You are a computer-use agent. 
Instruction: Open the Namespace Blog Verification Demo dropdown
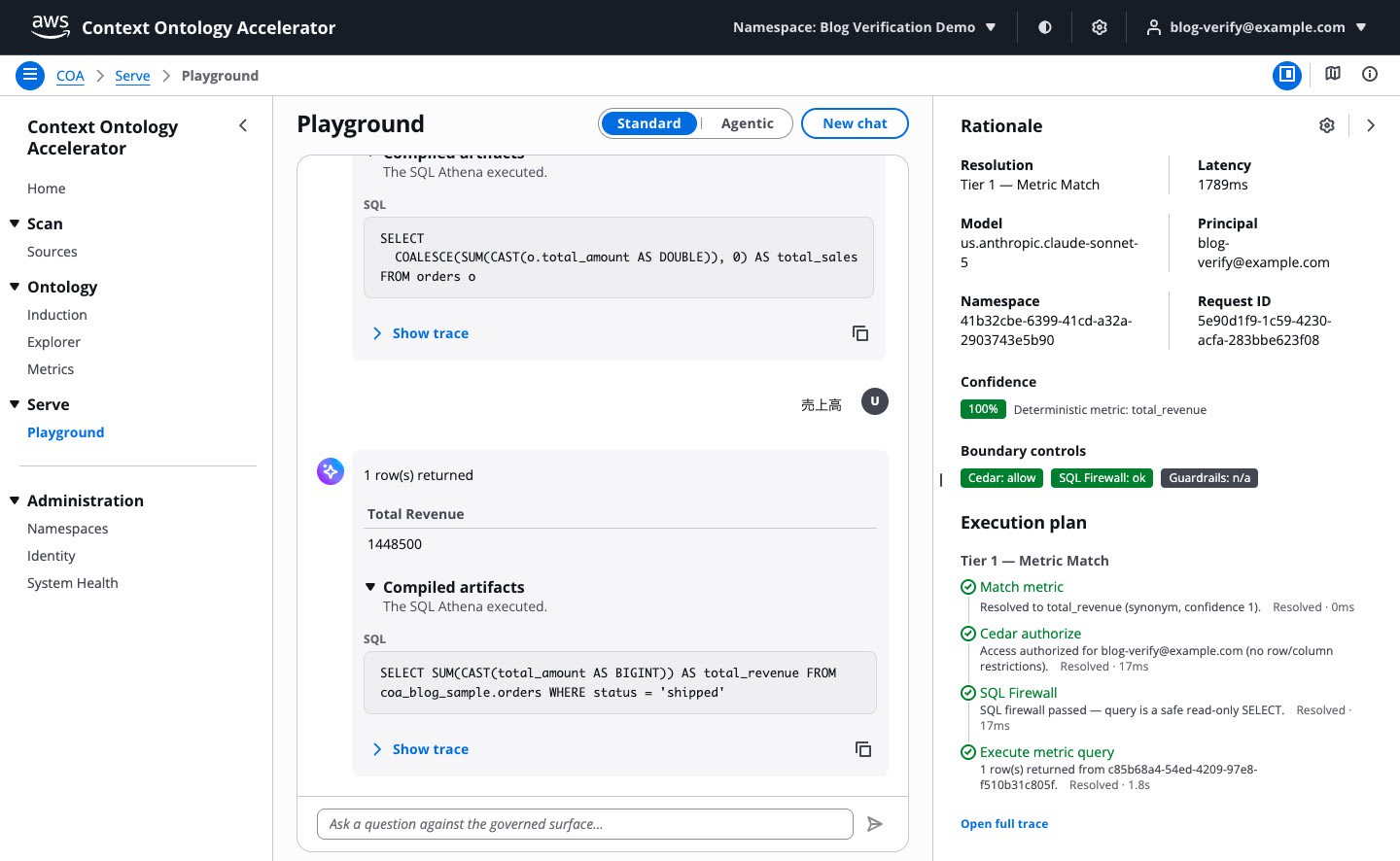click(x=864, y=27)
